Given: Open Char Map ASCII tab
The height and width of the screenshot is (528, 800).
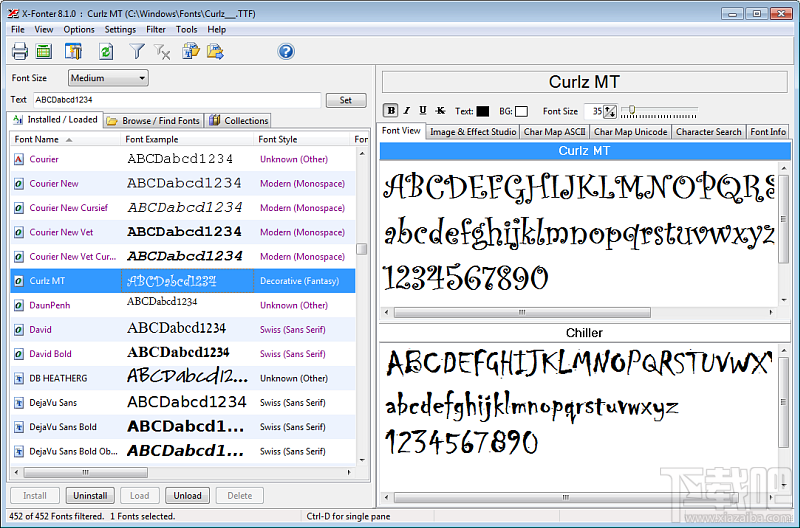Looking at the screenshot, I should pos(555,132).
